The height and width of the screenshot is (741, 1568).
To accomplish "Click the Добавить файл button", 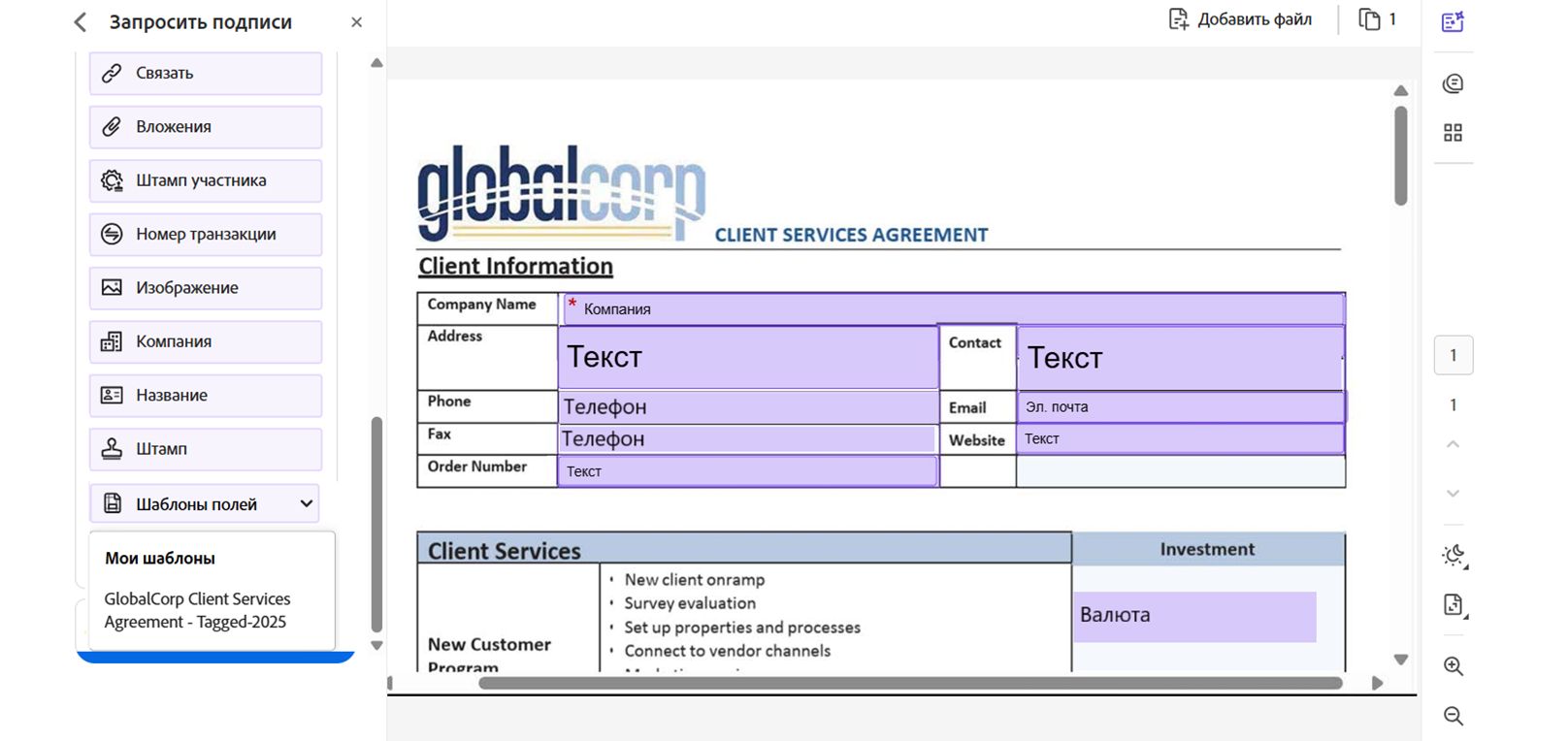I will pyautogui.click(x=1240, y=19).
